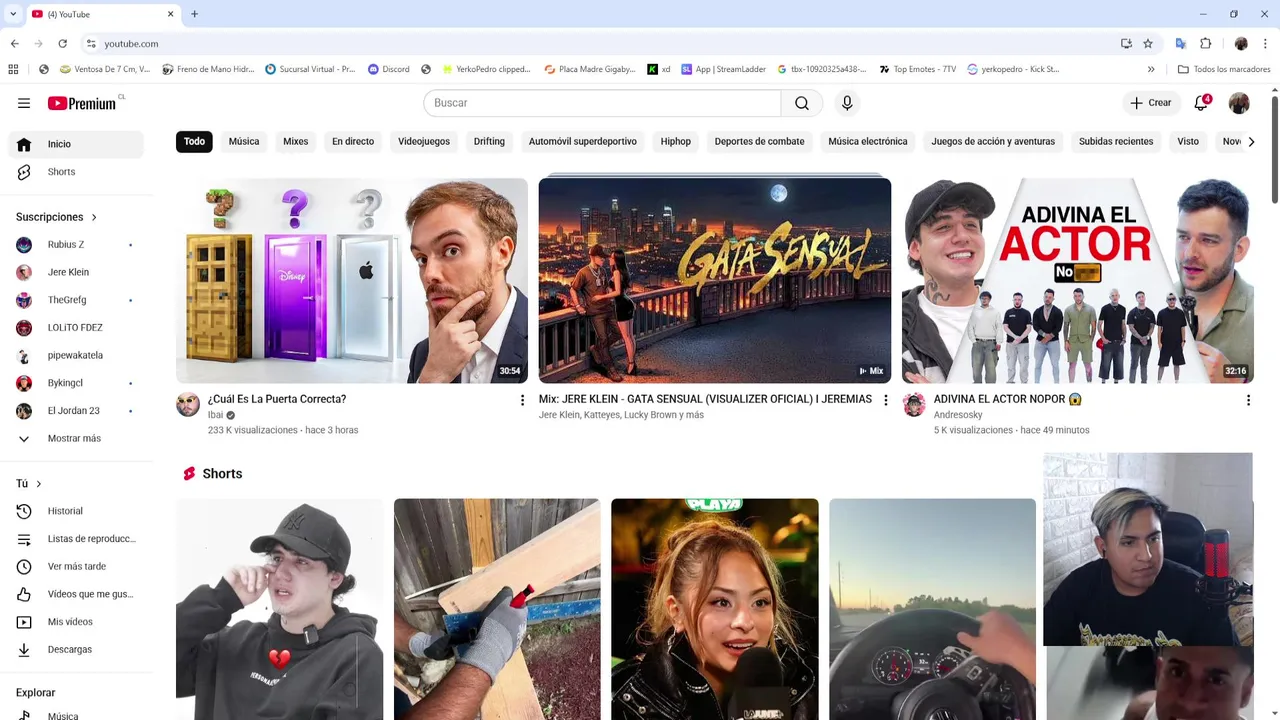The width and height of the screenshot is (1280, 720).
Task: Open the hamburger guide menu
Action: coord(24,103)
